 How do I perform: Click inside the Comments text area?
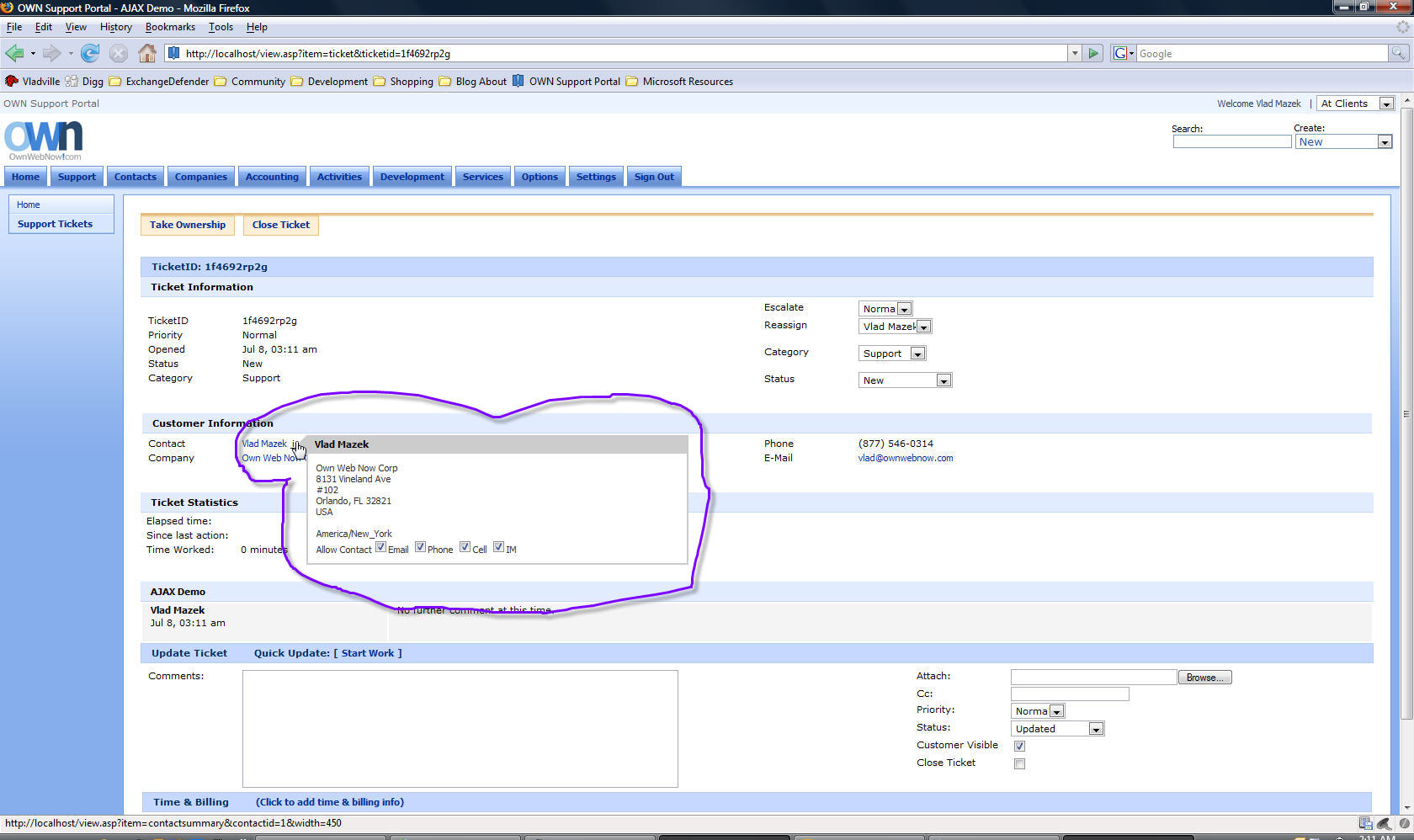click(x=460, y=729)
